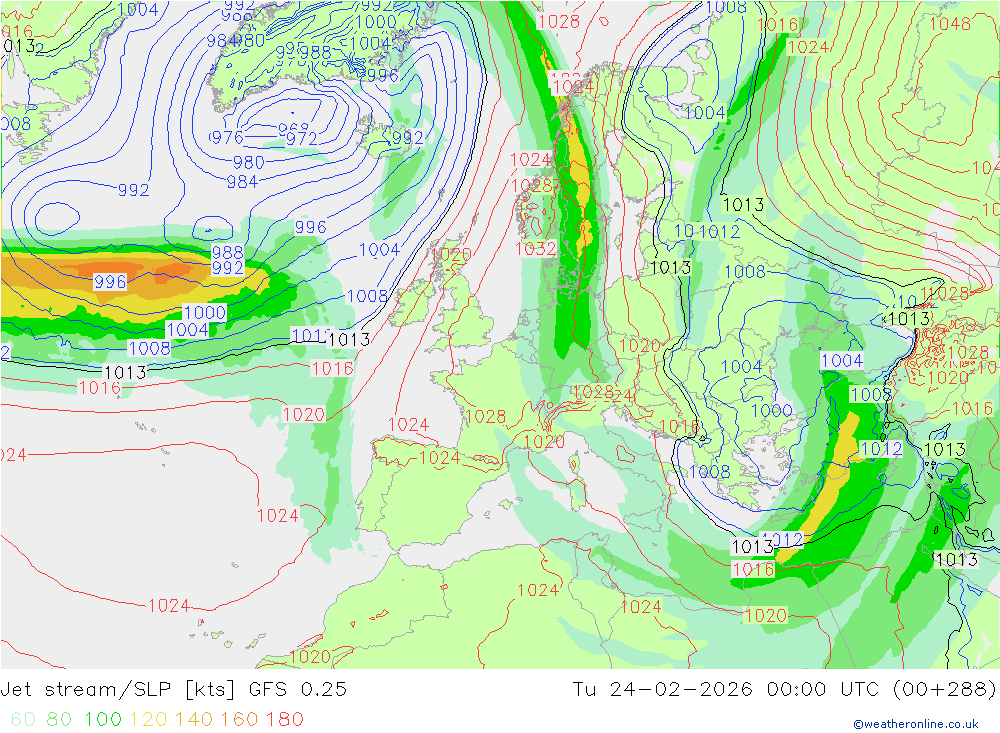The height and width of the screenshot is (733, 1000).
Task: Click the 100 kts legend value
Action: coord(103,719)
